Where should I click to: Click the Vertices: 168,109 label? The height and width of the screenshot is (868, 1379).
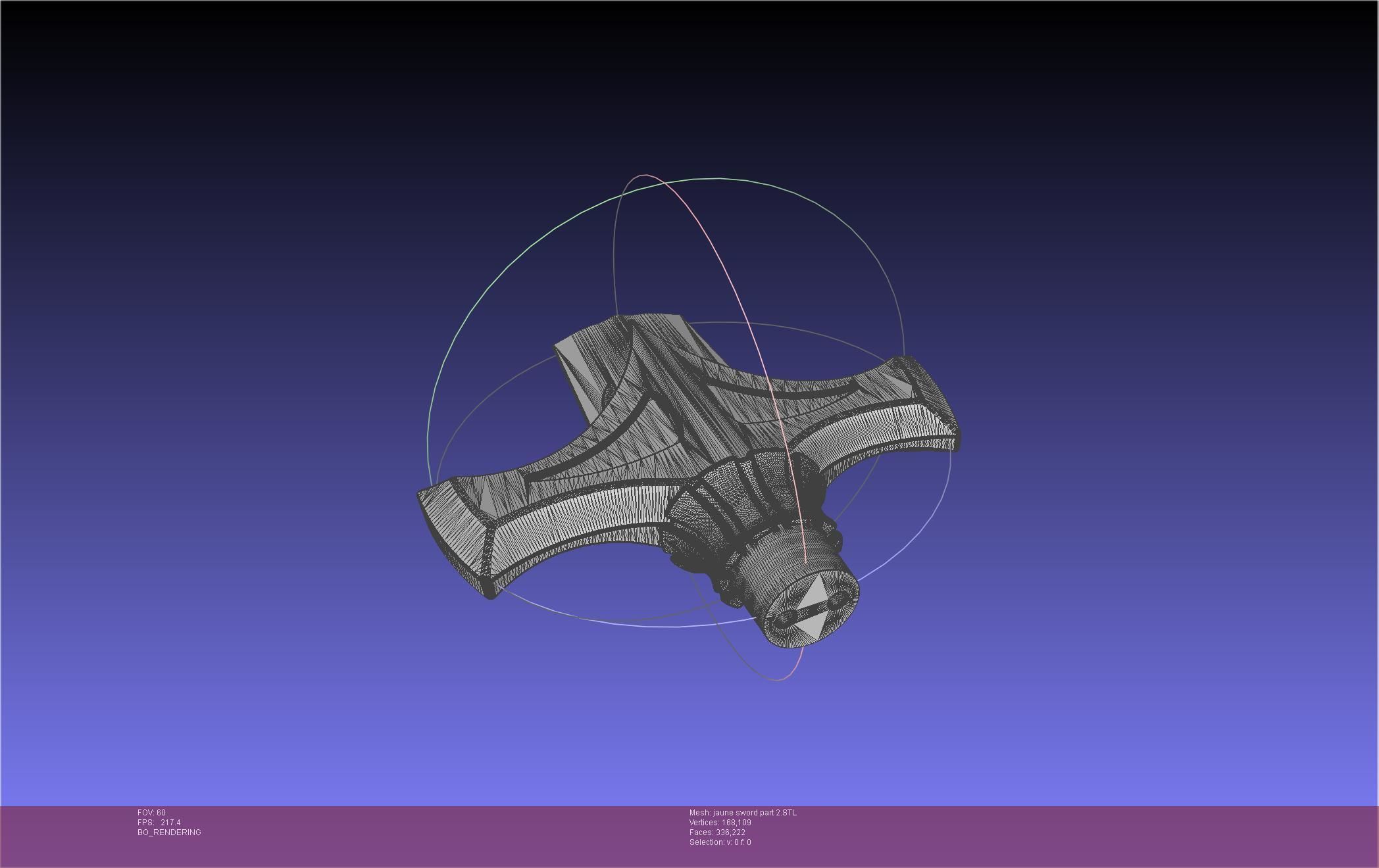coord(720,823)
